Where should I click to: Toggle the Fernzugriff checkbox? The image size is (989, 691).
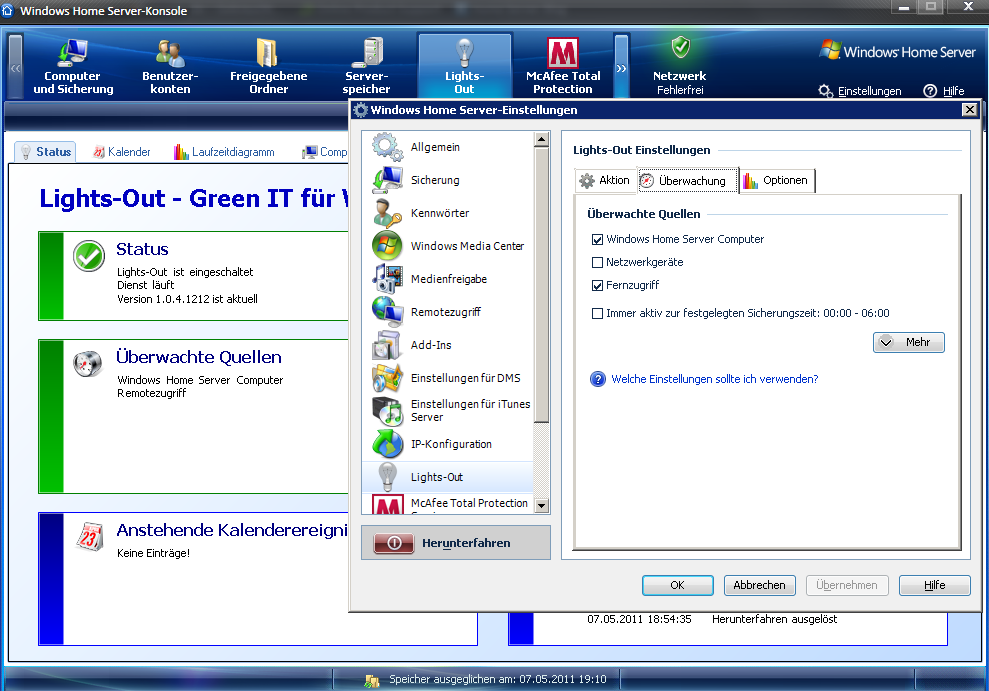click(598, 286)
